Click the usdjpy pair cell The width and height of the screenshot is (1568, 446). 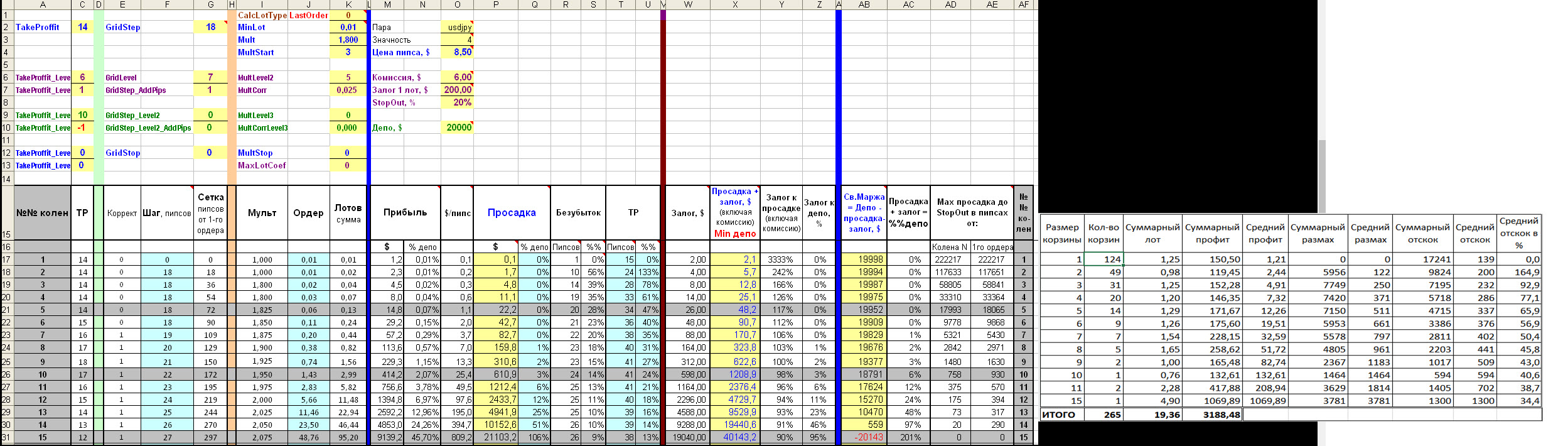457,27
